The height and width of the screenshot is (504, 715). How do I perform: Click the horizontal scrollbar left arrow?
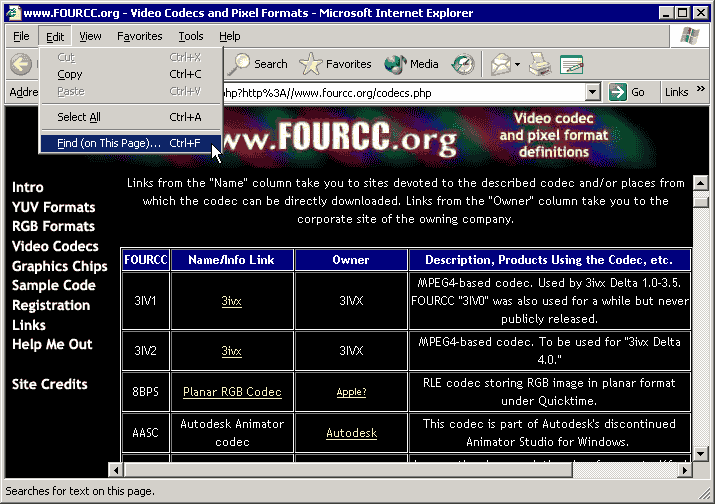point(116,470)
